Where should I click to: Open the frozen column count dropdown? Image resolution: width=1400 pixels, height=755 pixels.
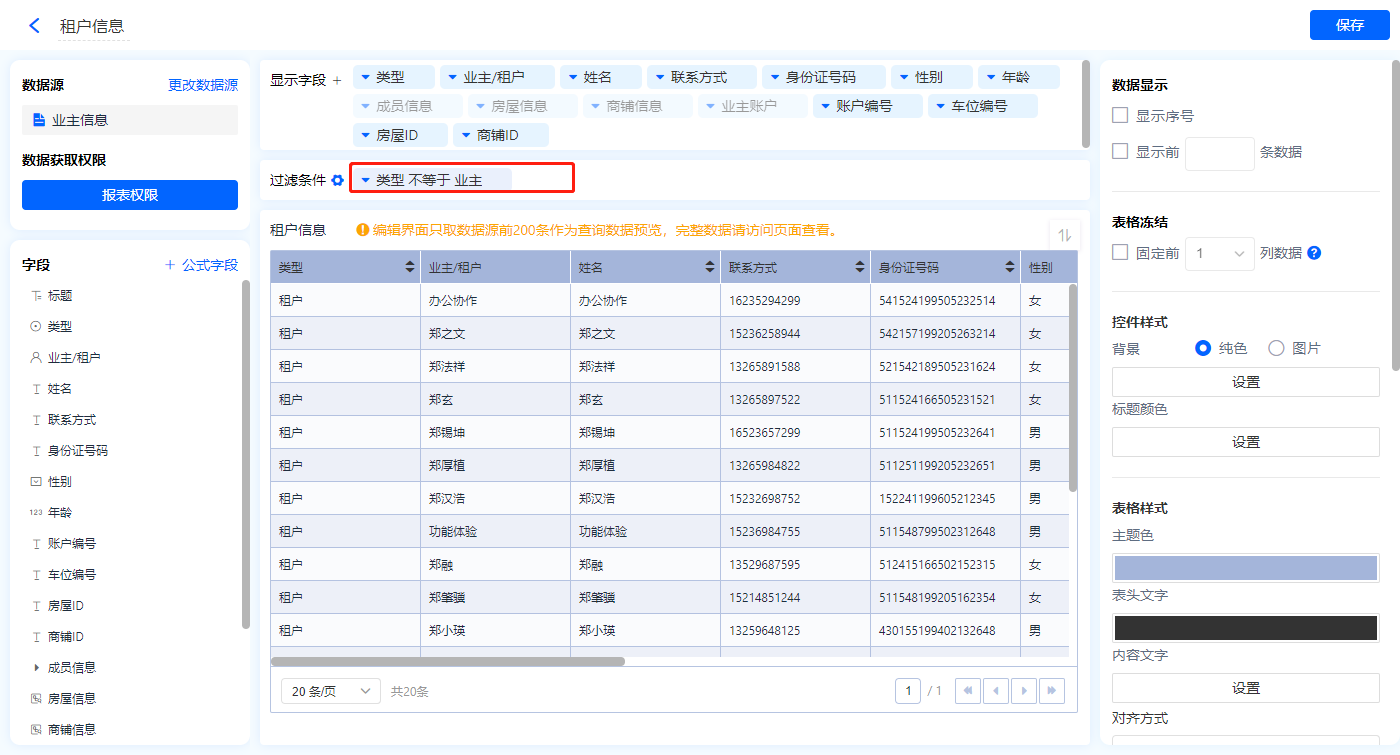pos(1219,254)
